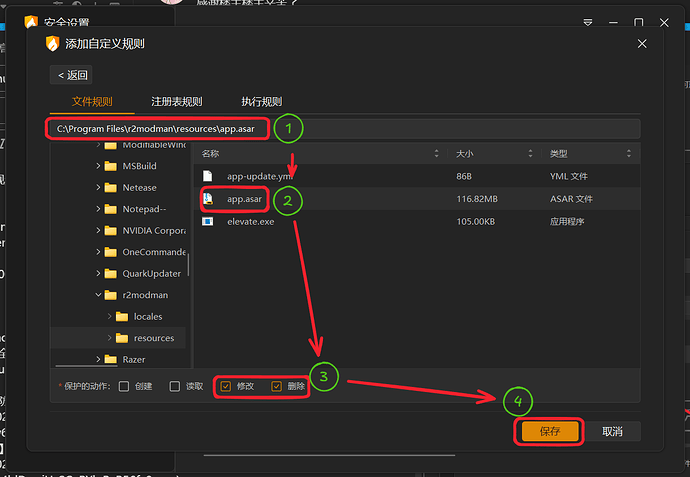Screen dimensions: 690x477
Task: Click the 保存 save button
Action: 549,432
